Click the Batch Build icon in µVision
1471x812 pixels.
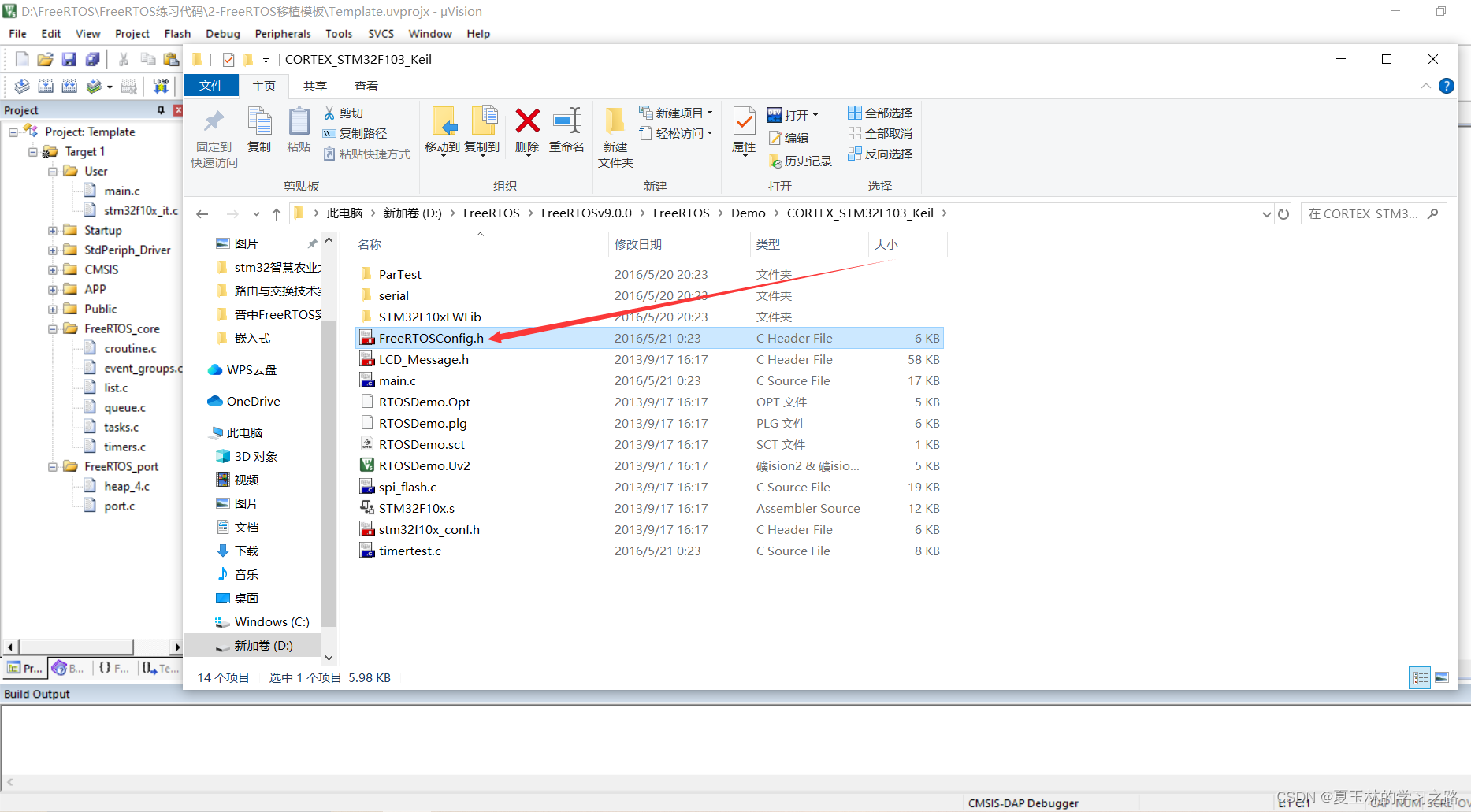click(x=94, y=86)
